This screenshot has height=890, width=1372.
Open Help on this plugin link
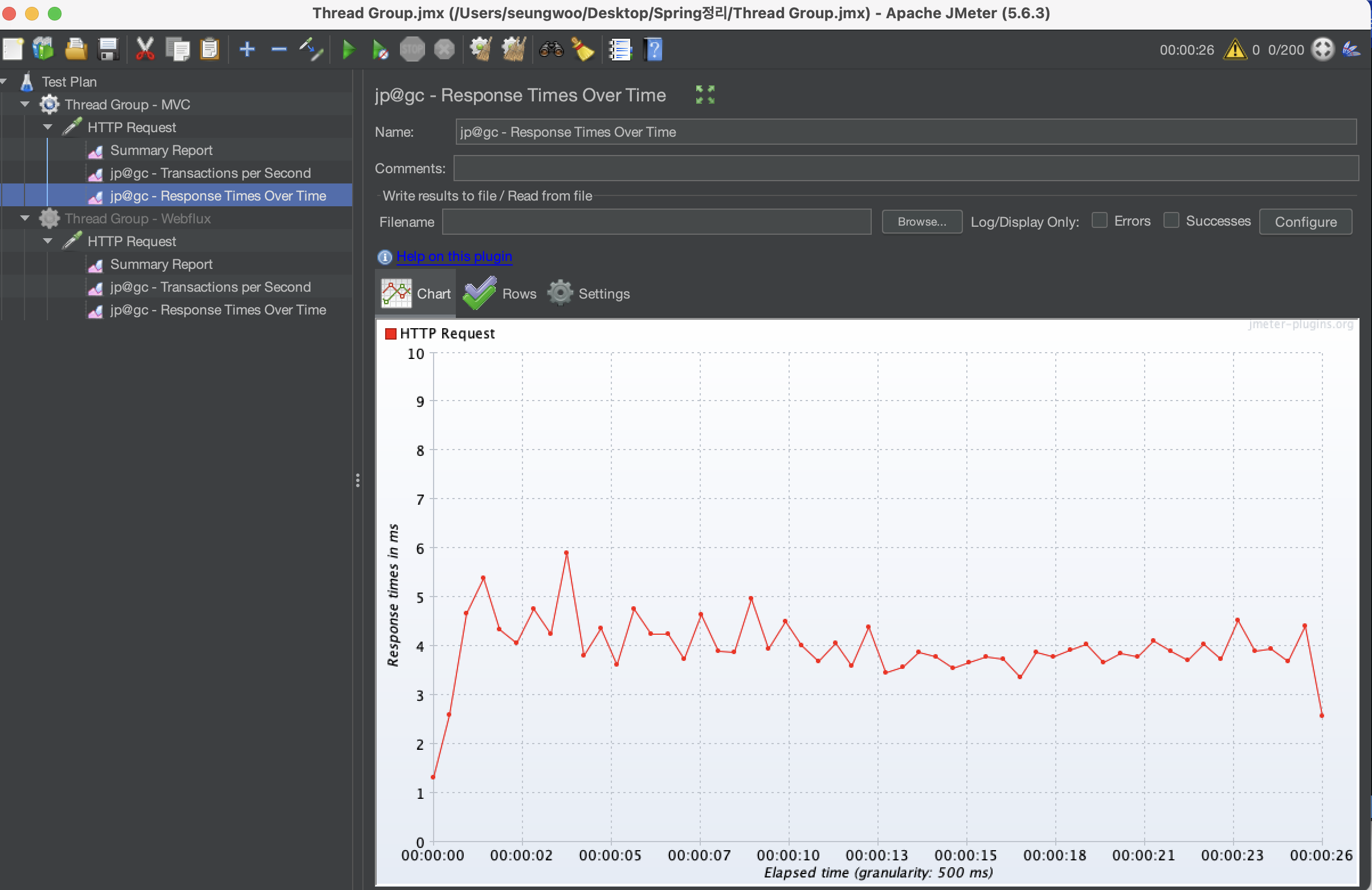pos(454,256)
